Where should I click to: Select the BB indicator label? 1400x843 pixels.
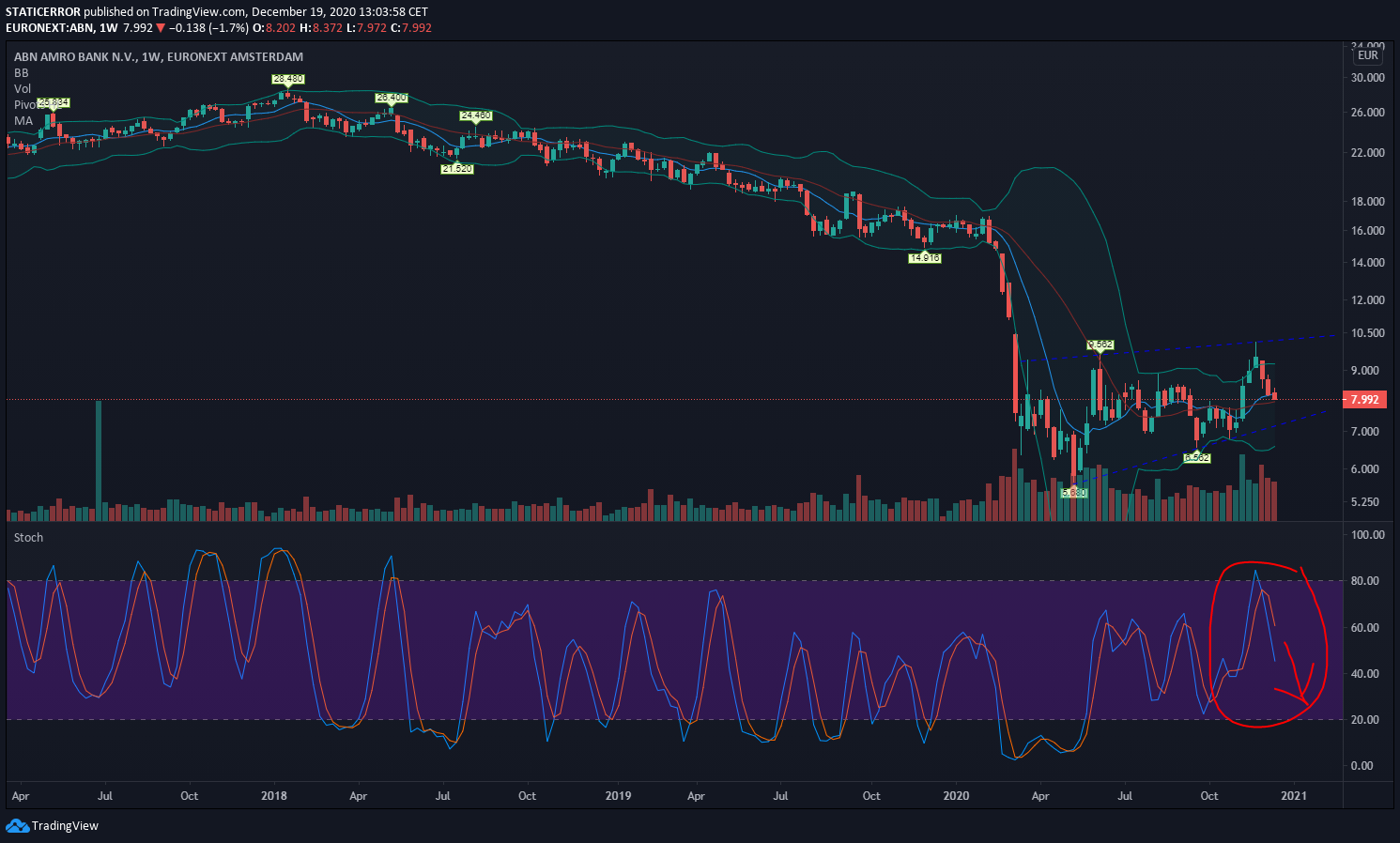pyautogui.click(x=21, y=72)
